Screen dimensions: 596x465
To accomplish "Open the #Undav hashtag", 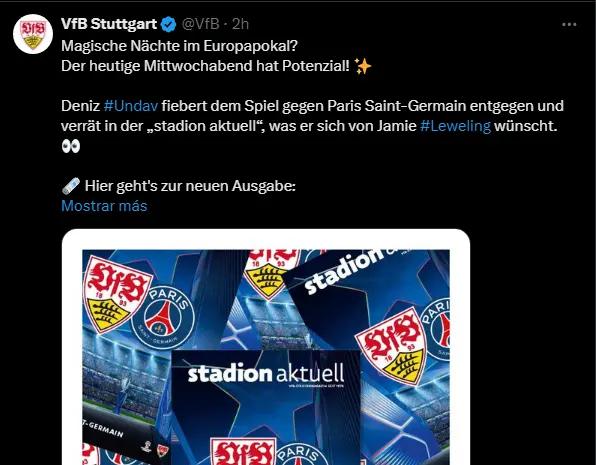I will coord(130,106).
